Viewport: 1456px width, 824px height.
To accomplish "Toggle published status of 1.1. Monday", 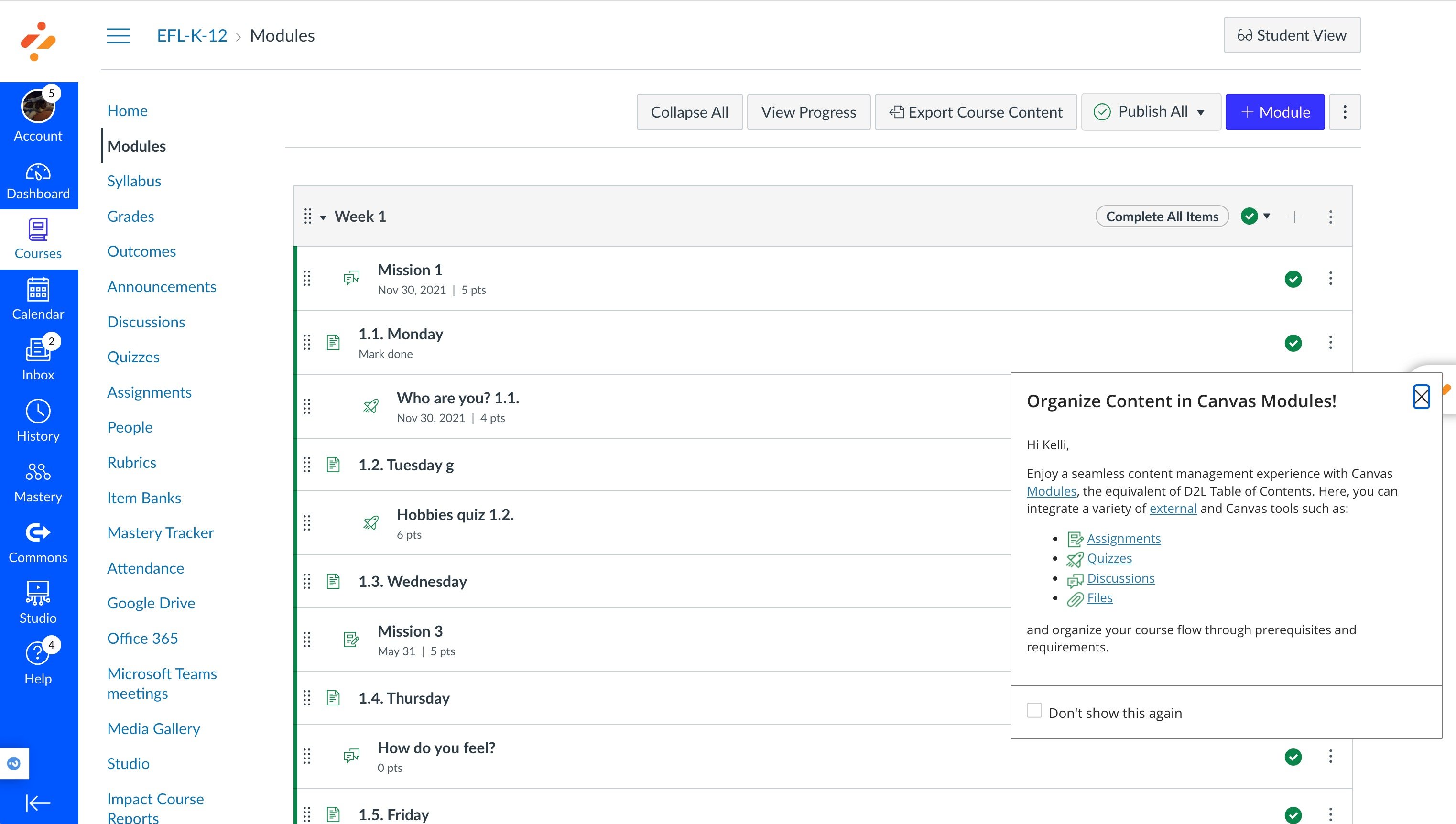I will tap(1293, 343).
